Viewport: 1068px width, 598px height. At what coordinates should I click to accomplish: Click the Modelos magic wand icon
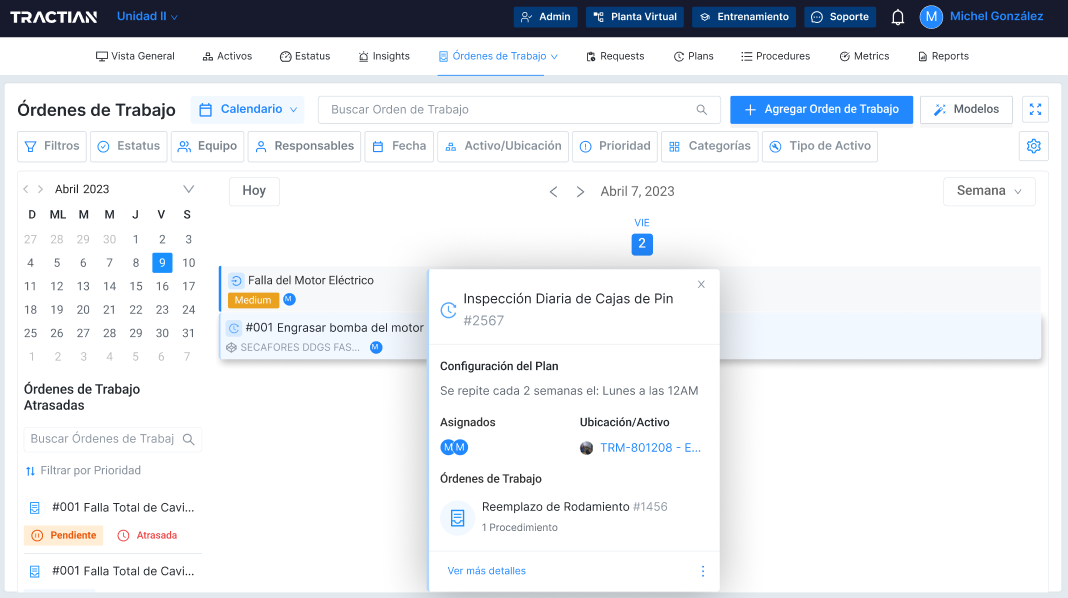tap(938, 110)
